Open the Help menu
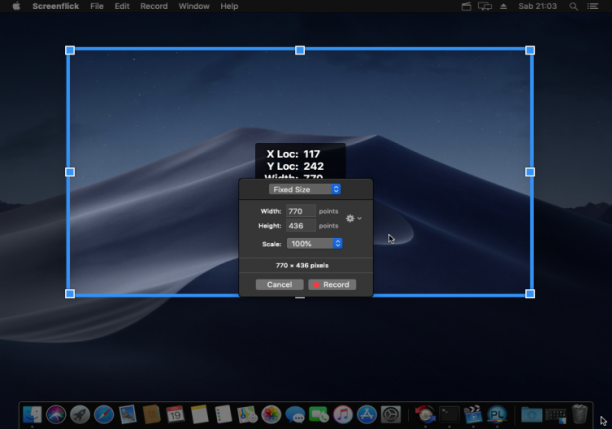The height and width of the screenshot is (429, 612). point(229,6)
